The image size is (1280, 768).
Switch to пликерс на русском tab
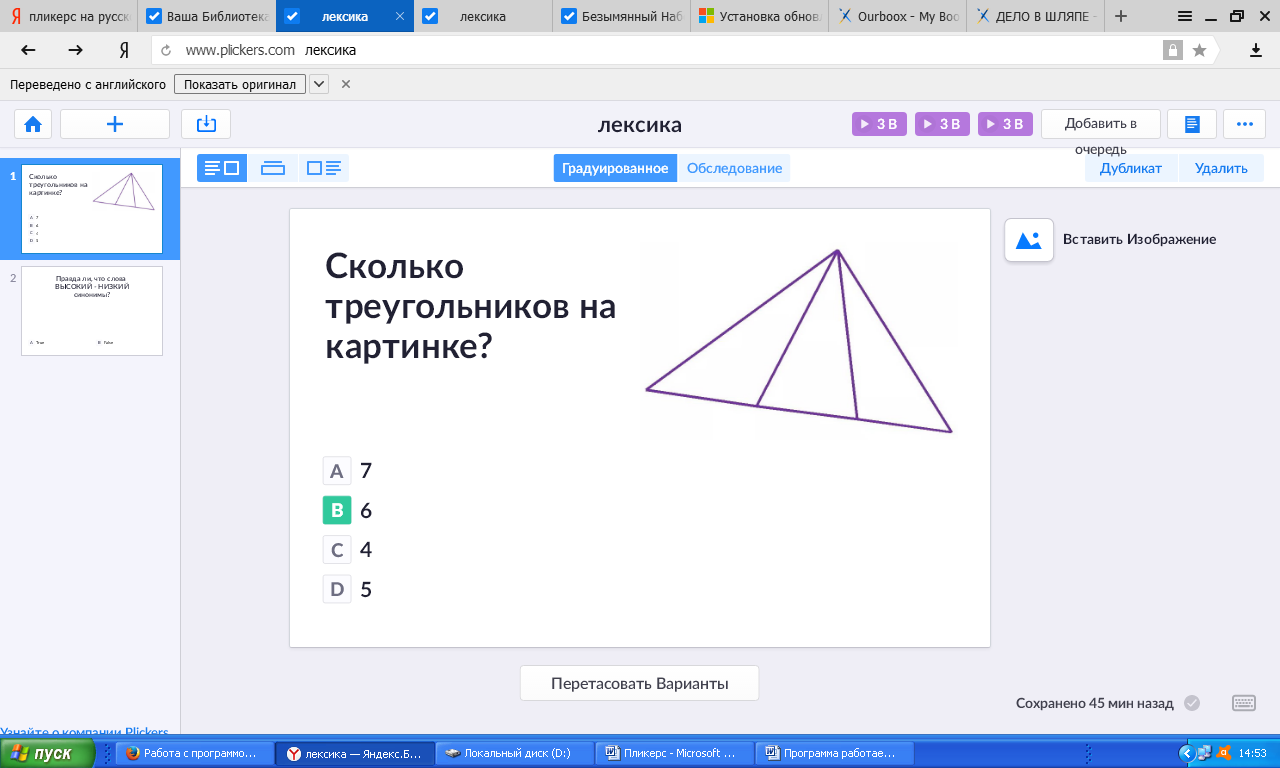coord(69,17)
